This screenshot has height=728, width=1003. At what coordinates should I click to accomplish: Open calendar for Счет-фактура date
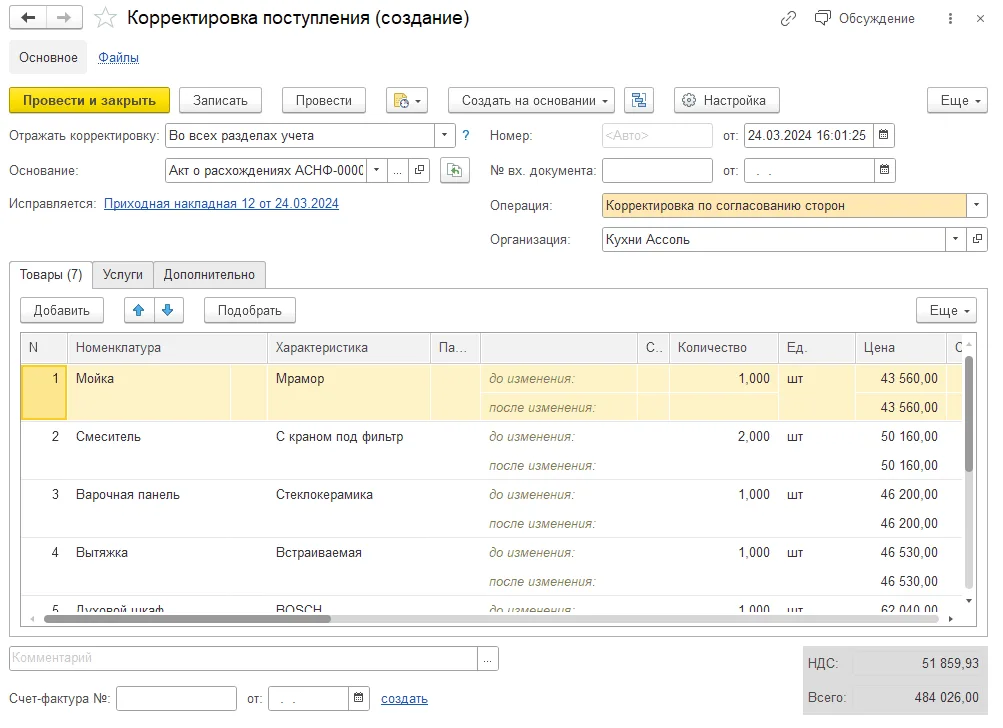[x=359, y=698]
